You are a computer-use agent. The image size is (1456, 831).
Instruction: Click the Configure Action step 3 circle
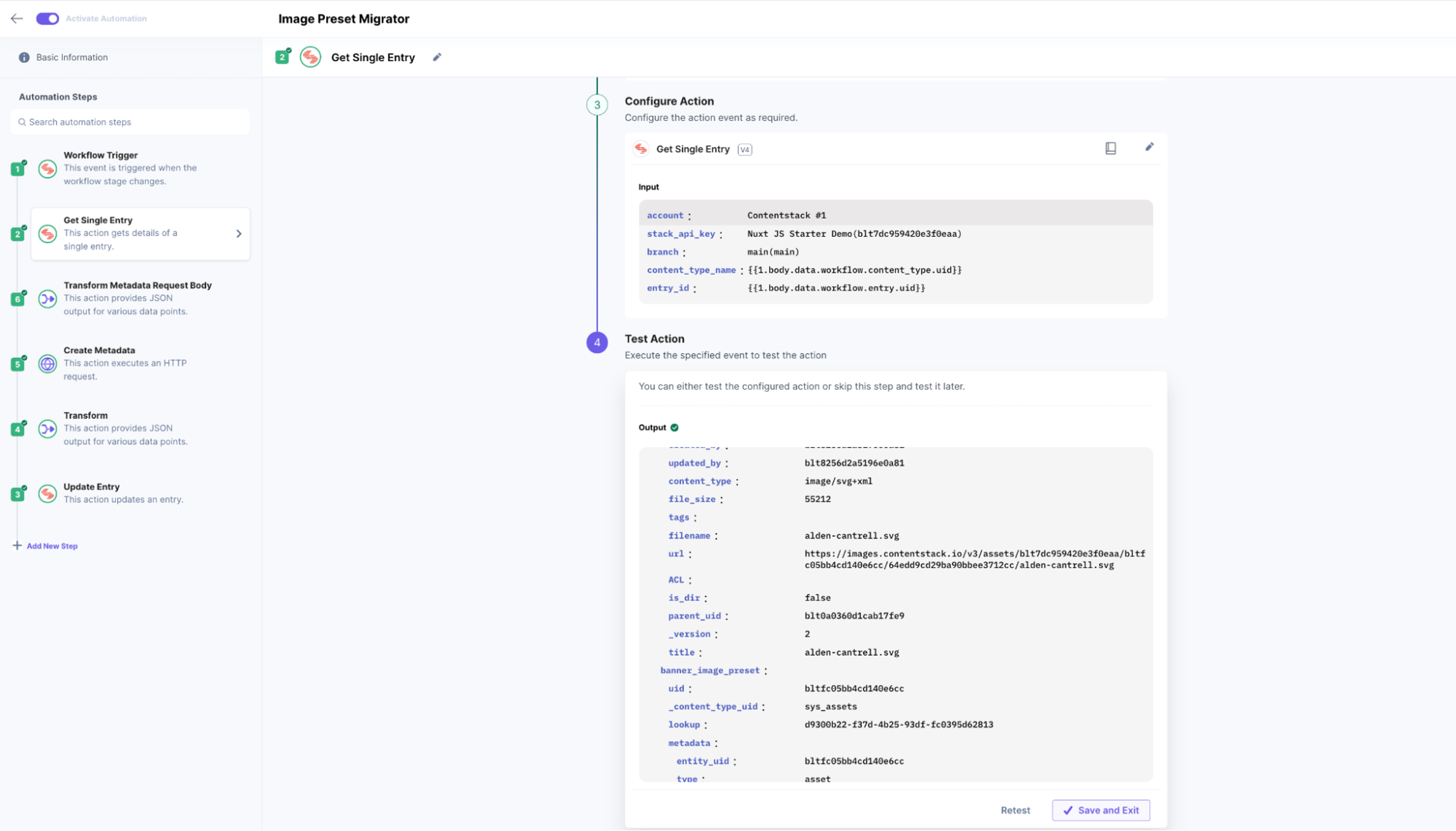[x=597, y=105]
